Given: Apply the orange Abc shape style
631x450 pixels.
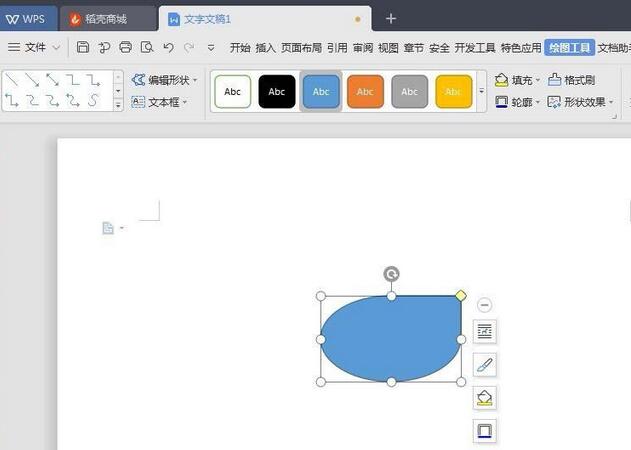Looking at the screenshot, I should coord(365,91).
